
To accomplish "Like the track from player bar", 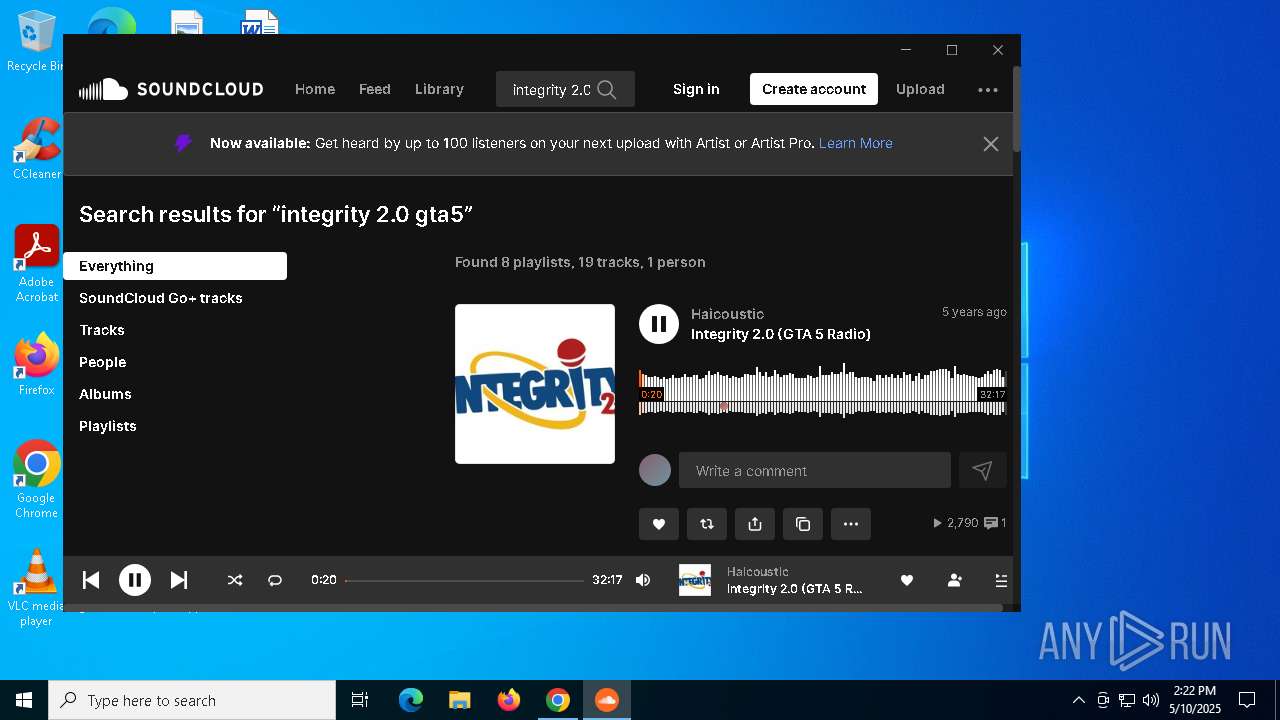I will [907, 580].
